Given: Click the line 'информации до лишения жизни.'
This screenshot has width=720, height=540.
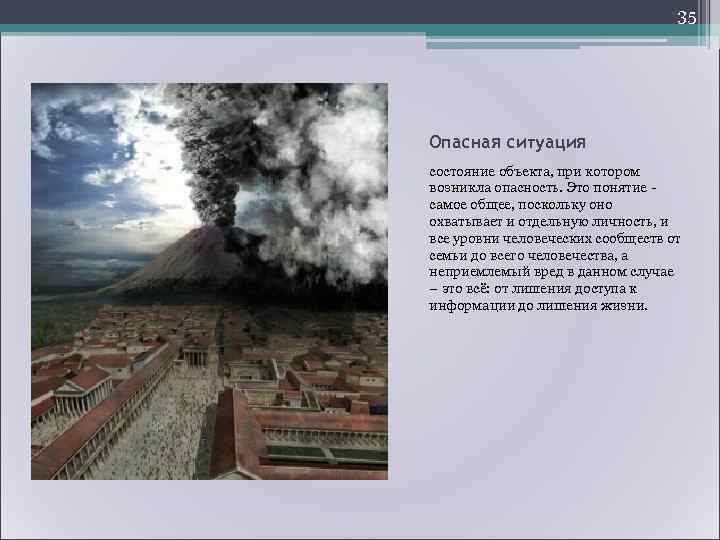Looking at the screenshot, I should coord(538,305).
